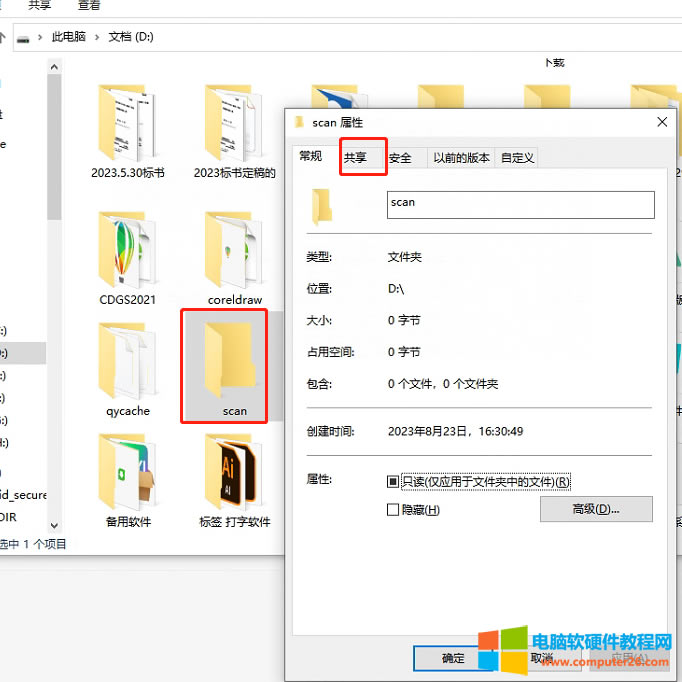Close the scan 属性 dialog

point(662,122)
